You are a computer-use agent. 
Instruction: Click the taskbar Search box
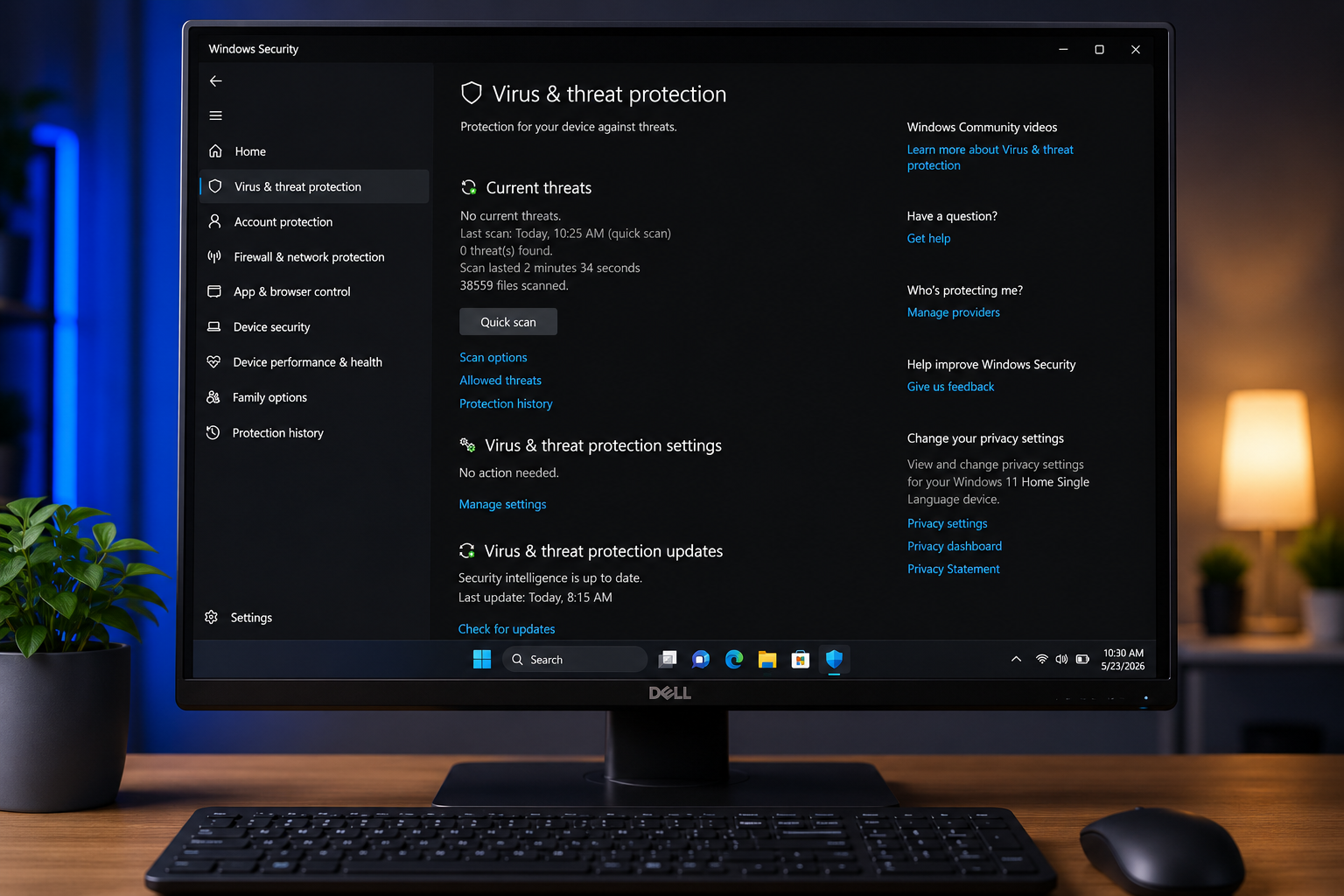(x=575, y=660)
